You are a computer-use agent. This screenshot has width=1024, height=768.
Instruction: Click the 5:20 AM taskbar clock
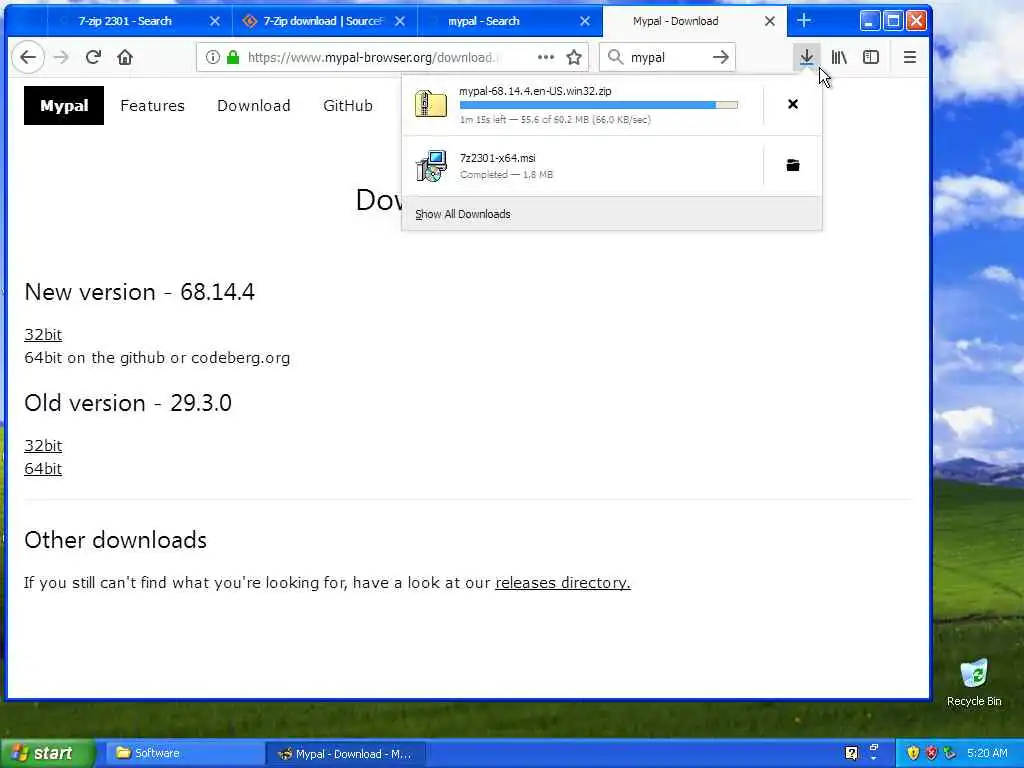(987, 753)
